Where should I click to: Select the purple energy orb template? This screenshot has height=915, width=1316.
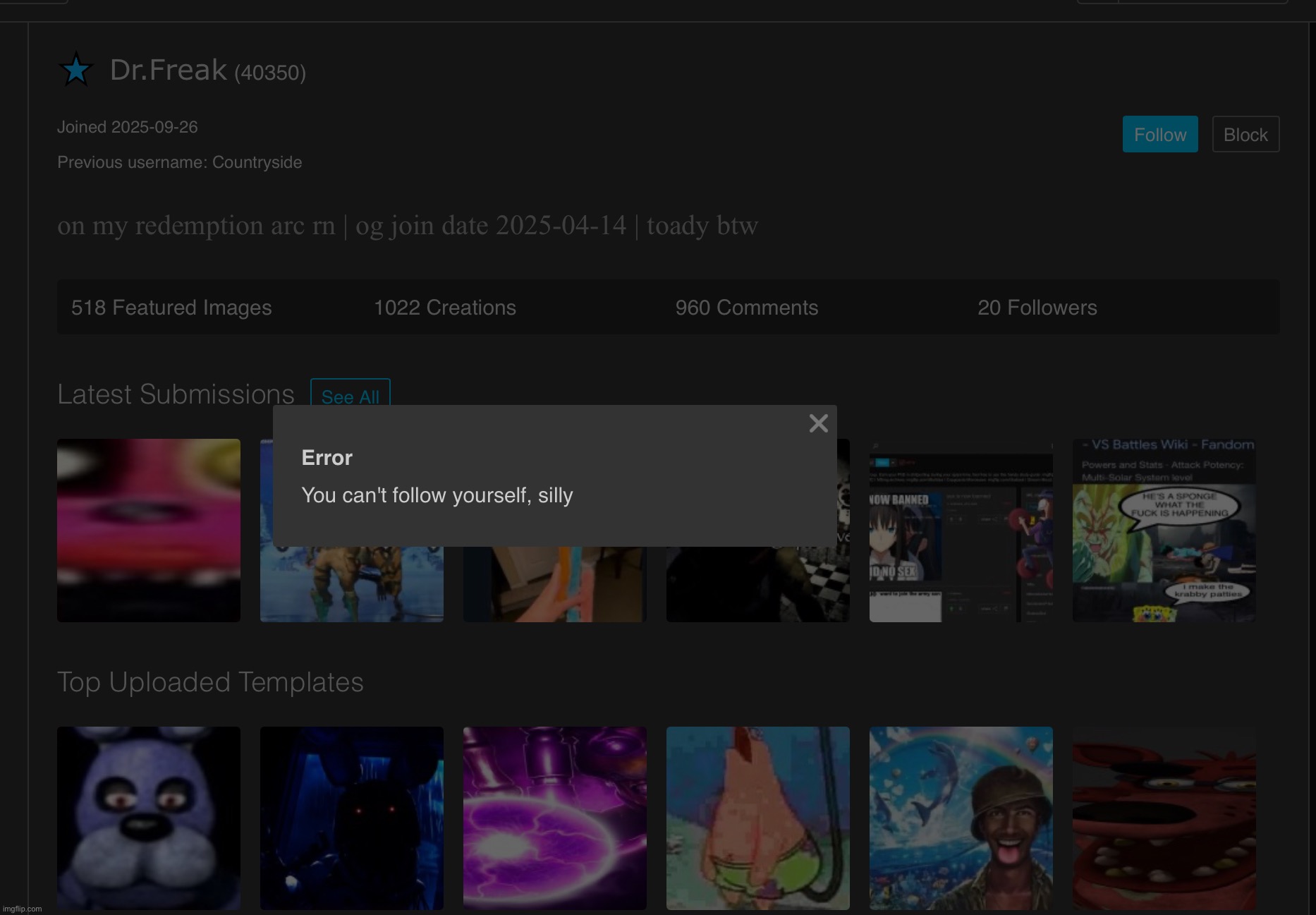point(554,818)
